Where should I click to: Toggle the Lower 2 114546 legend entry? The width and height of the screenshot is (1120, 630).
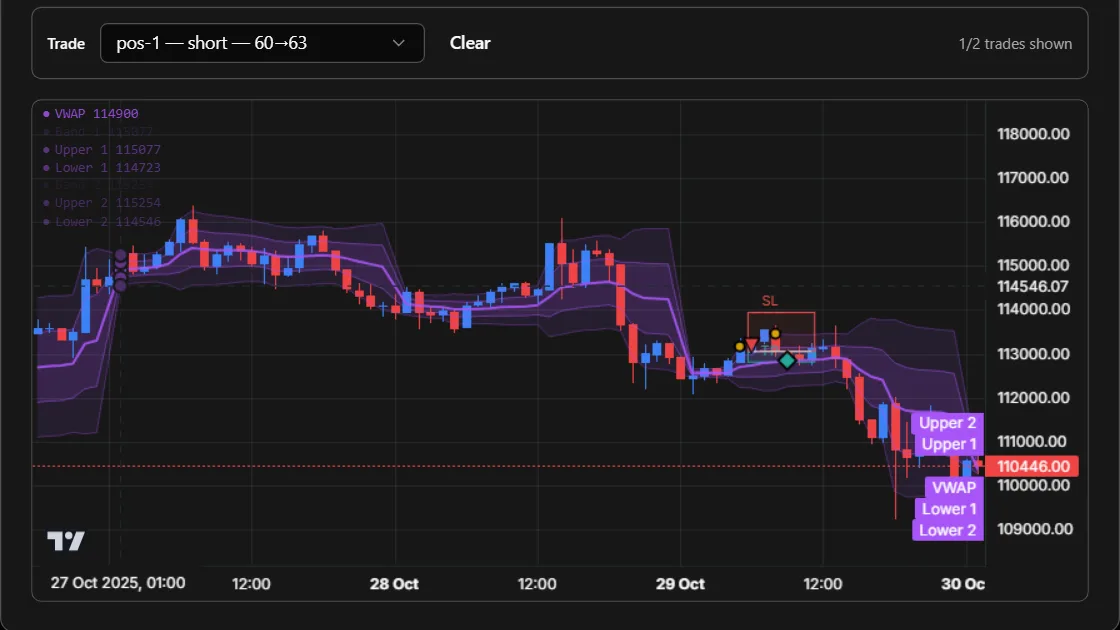pos(102,221)
